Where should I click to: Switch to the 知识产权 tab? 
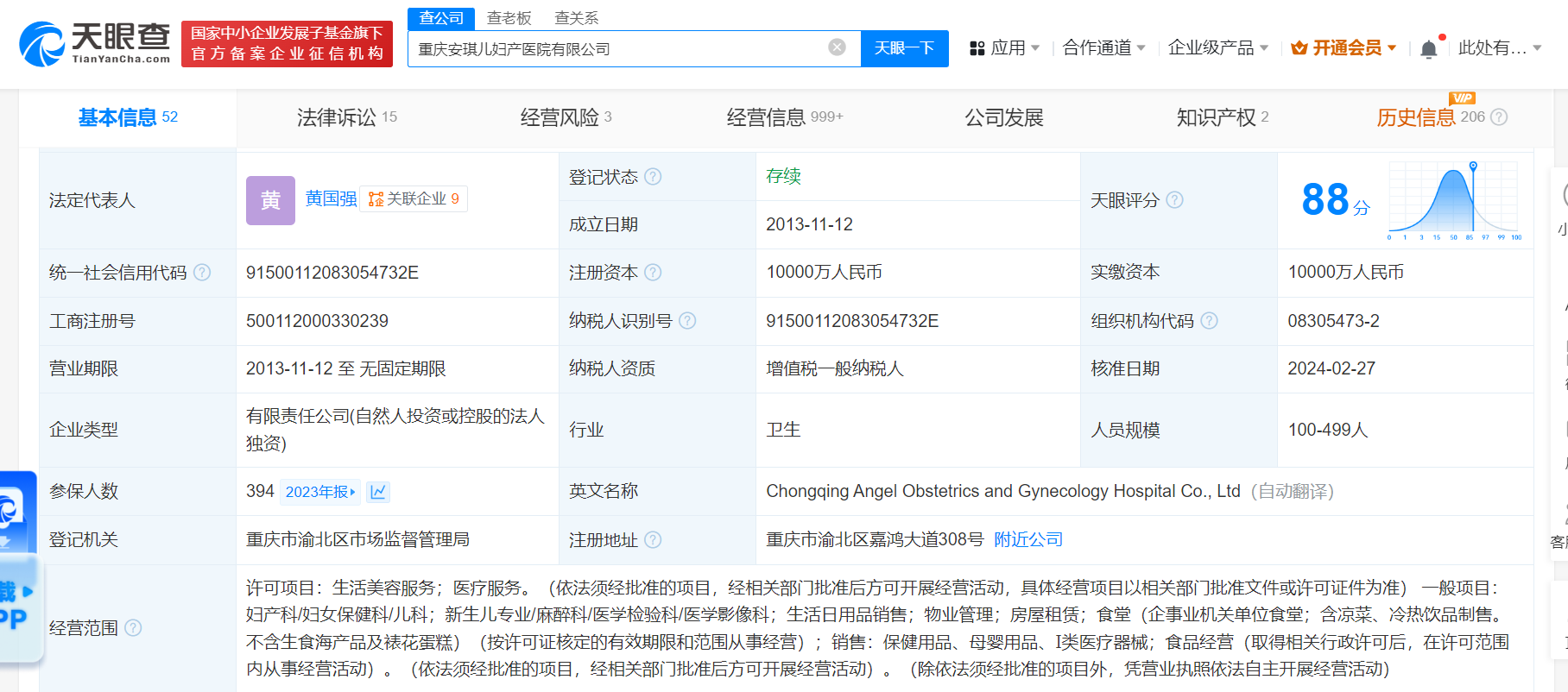click(x=1223, y=117)
